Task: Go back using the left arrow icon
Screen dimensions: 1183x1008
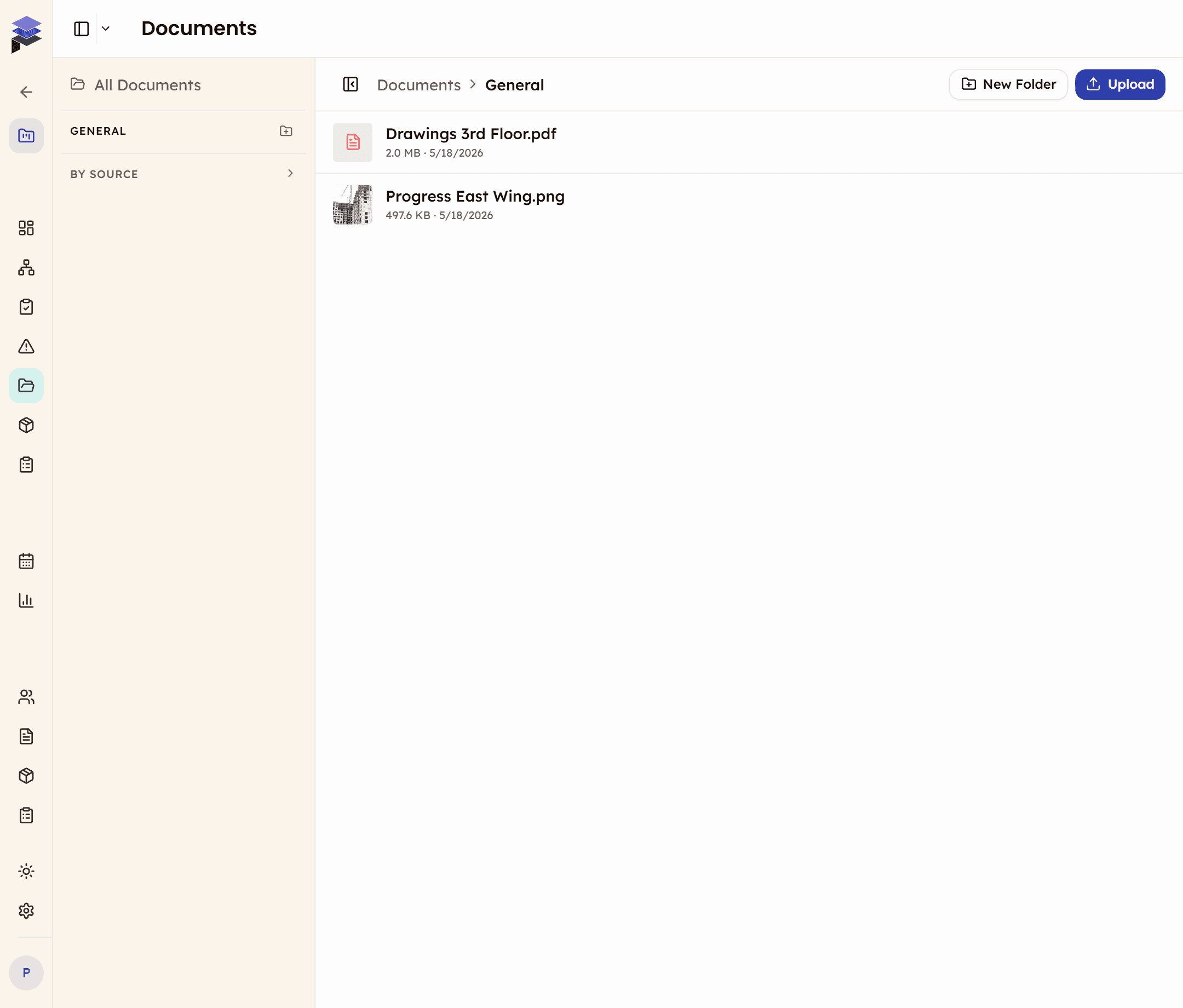Action: [x=26, y=92]
